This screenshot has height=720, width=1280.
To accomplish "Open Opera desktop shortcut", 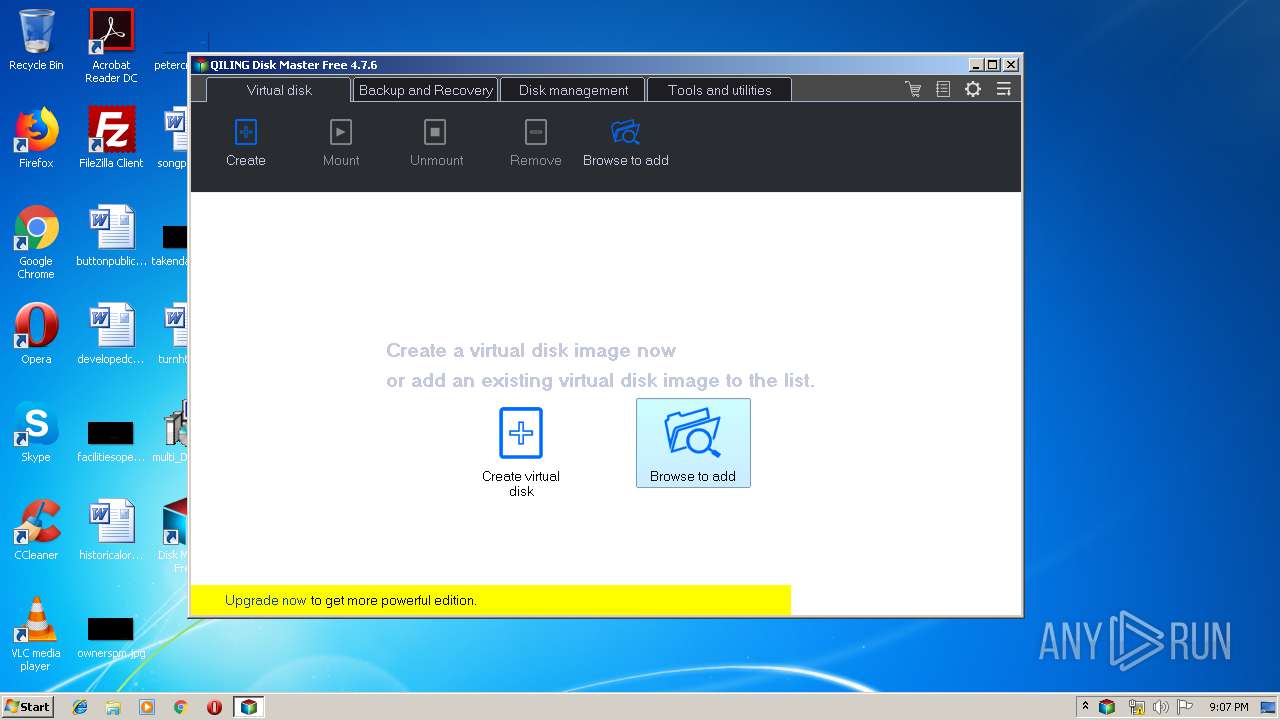I will tap(36, 334).
